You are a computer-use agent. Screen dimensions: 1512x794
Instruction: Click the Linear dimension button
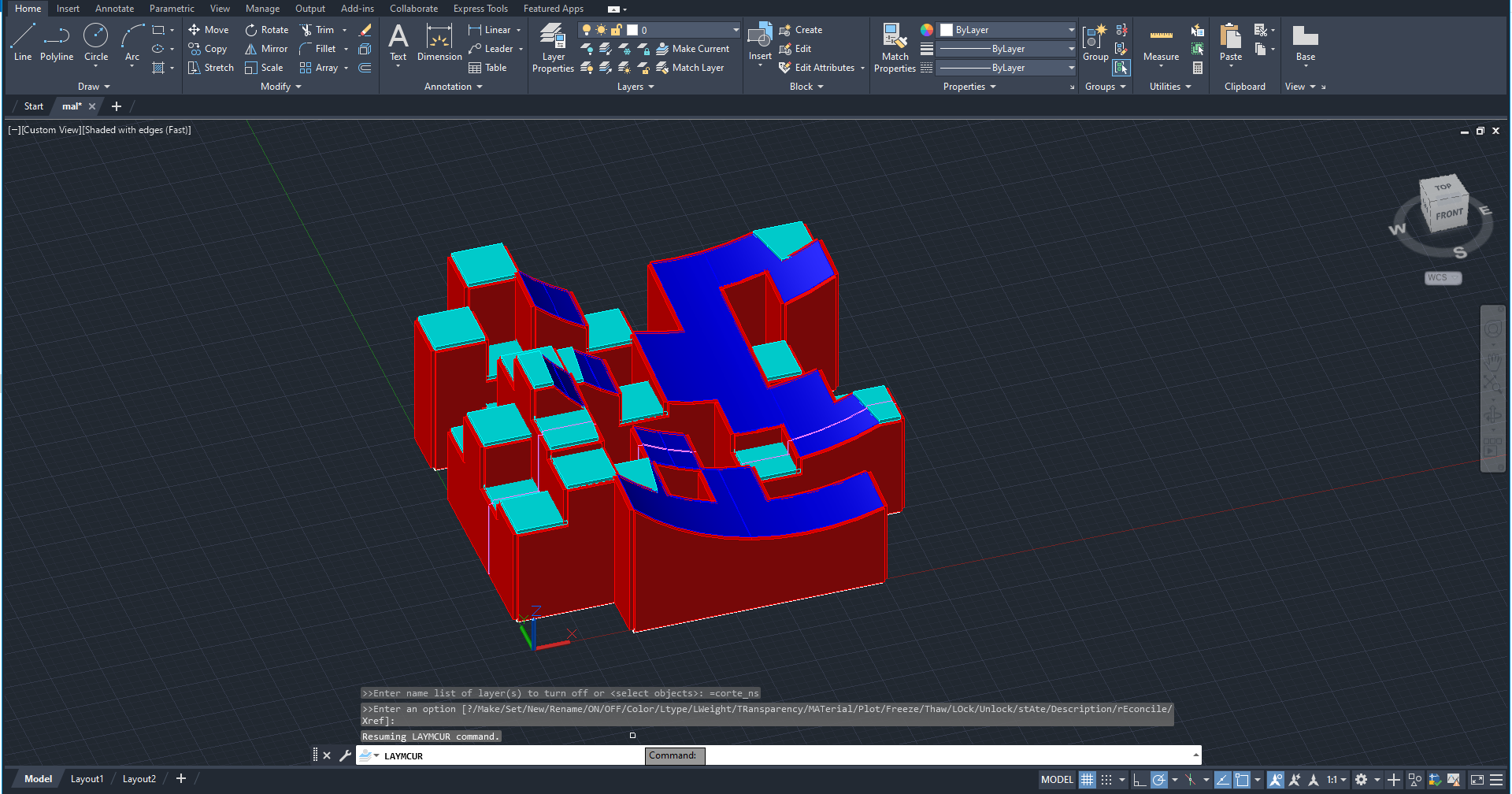click(x=489, y=30)
